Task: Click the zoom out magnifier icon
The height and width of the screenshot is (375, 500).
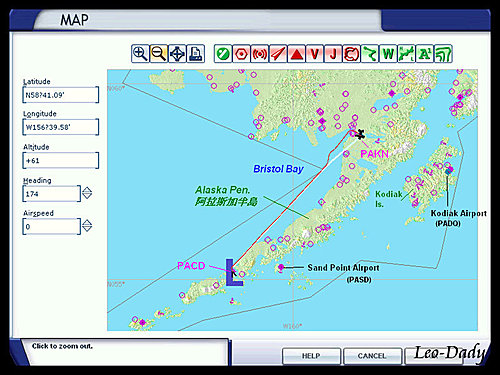Action: [x=159, y=54]
